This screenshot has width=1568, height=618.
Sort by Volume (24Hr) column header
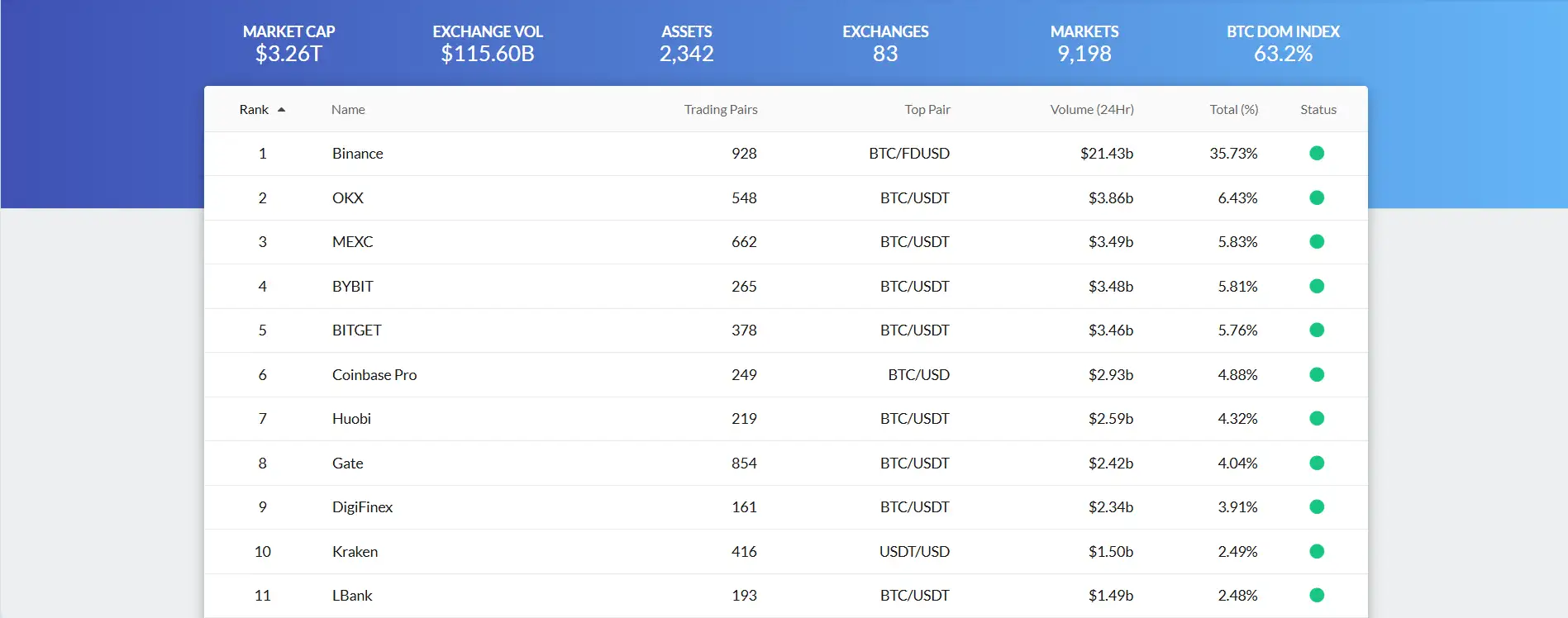[x=1091, y=110]
